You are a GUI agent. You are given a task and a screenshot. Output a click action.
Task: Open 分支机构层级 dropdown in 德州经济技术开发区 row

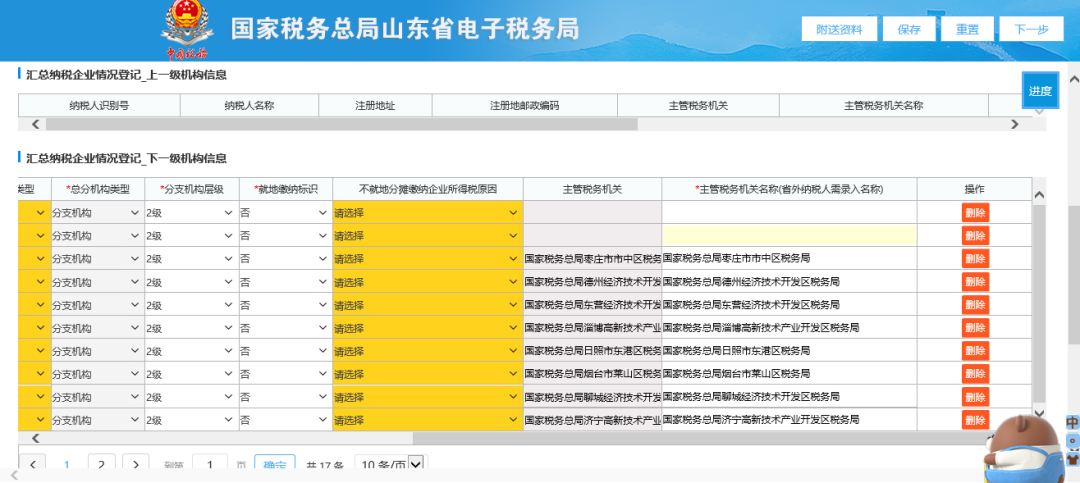click(x=191, y=282)
